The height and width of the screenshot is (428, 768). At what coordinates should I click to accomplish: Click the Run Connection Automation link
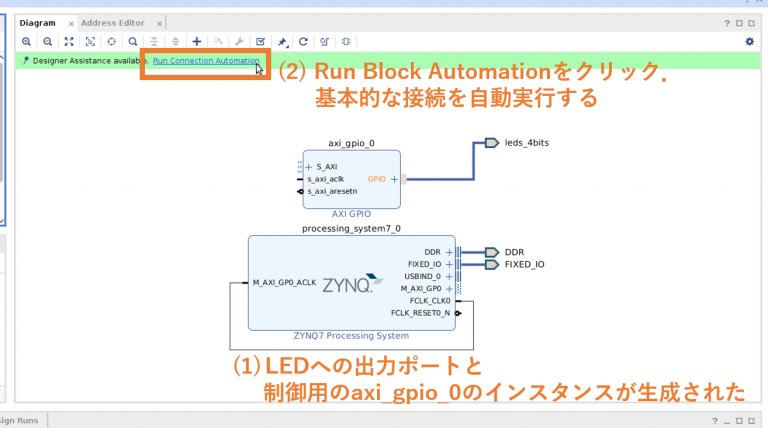(206, 61)
